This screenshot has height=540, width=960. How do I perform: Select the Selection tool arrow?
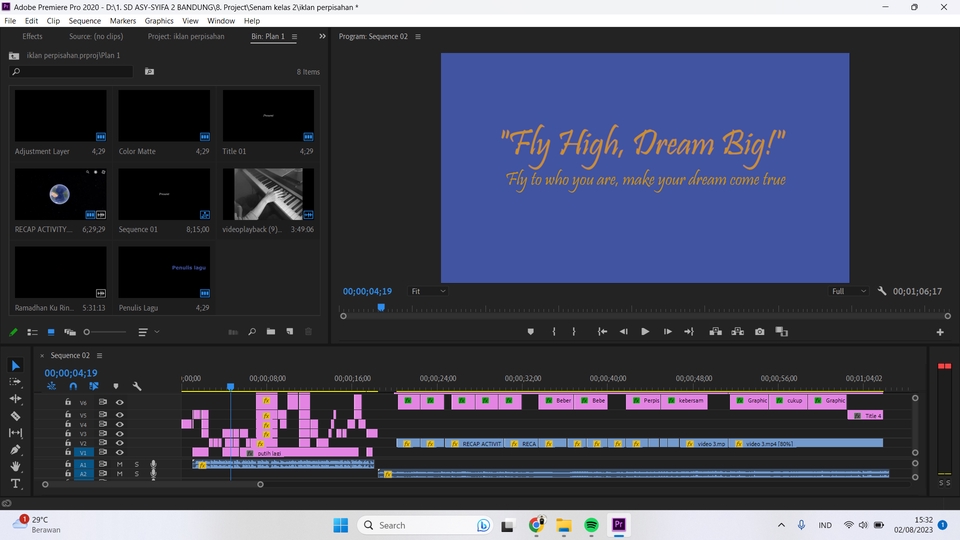(x=15, y=366)
